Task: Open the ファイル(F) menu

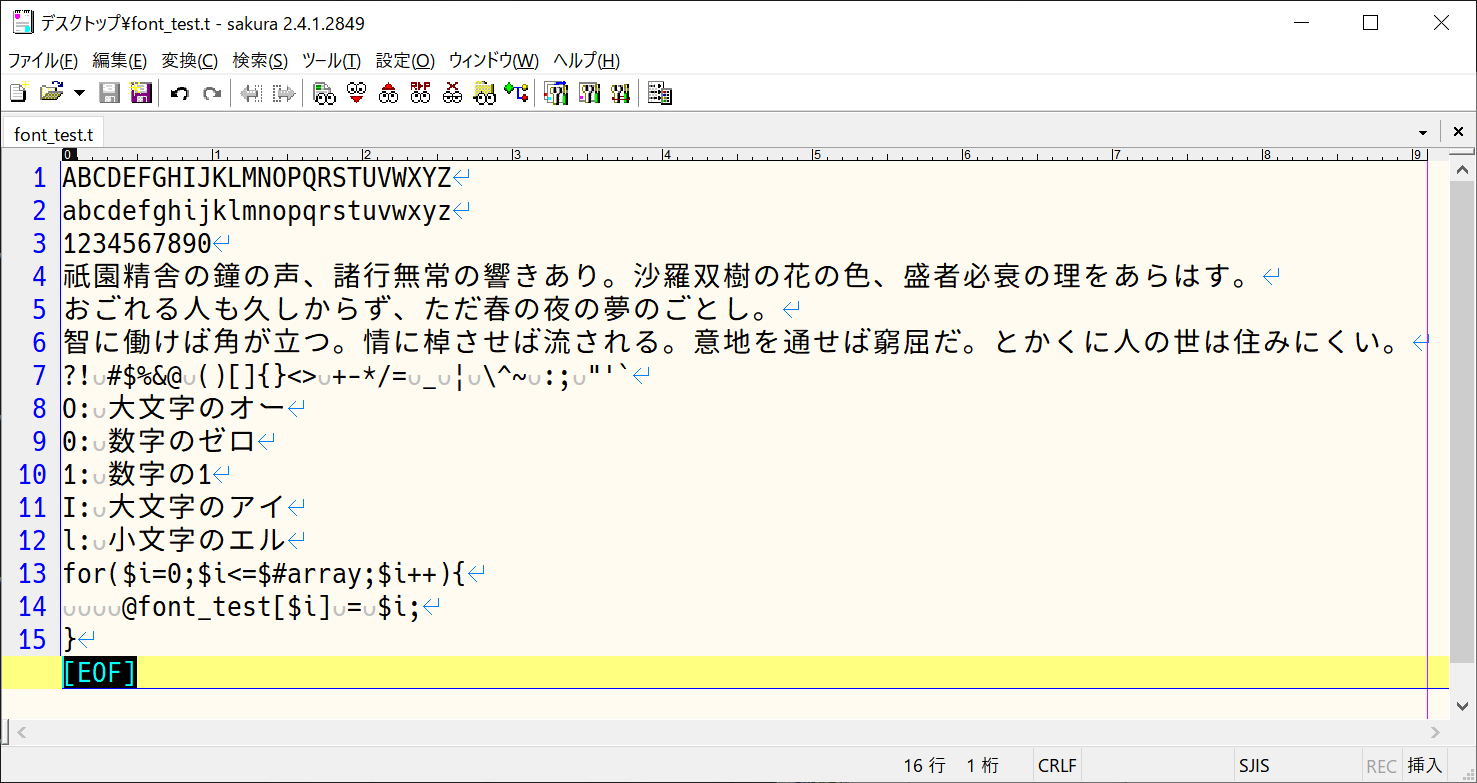Action: tap(43, 60)
